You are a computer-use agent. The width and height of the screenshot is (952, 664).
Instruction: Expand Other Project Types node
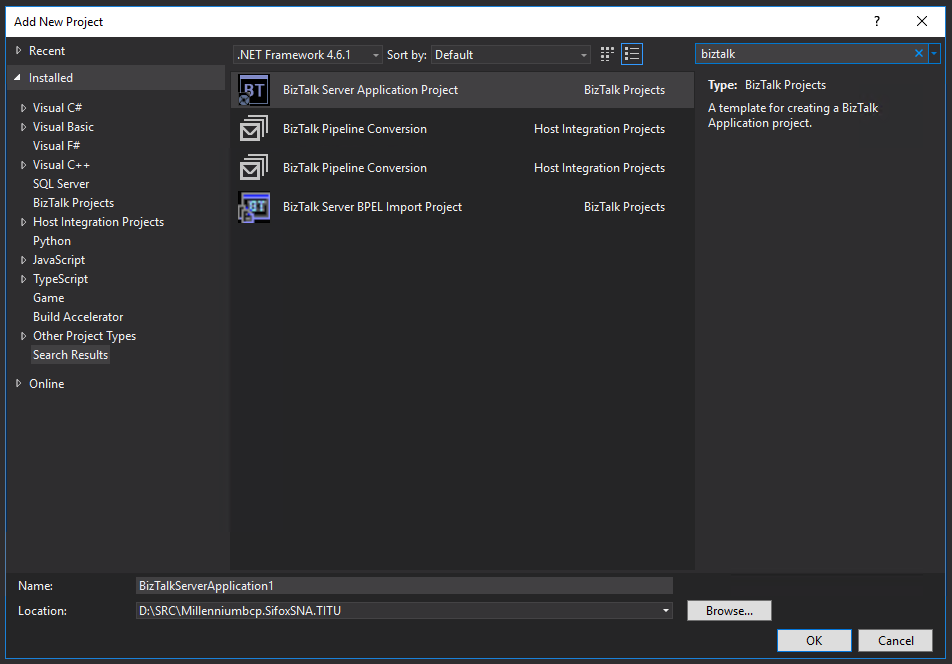23,336
